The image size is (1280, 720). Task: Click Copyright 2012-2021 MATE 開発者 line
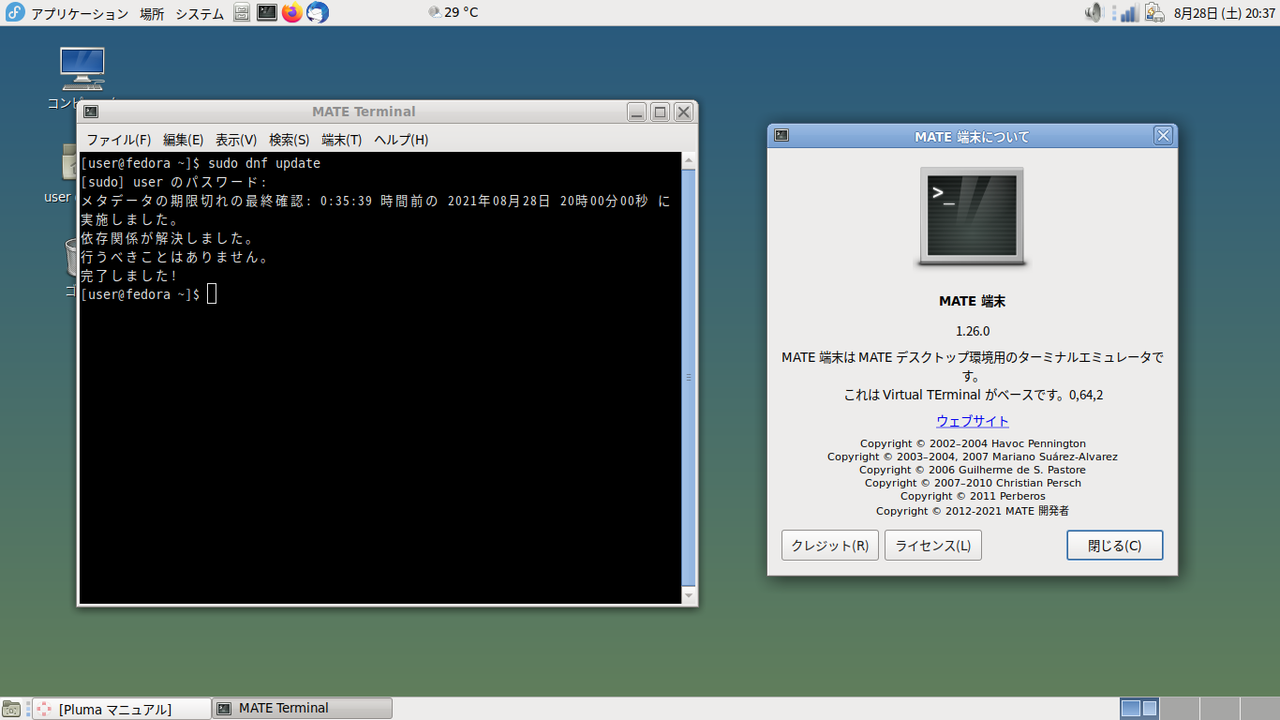point(972,510)
